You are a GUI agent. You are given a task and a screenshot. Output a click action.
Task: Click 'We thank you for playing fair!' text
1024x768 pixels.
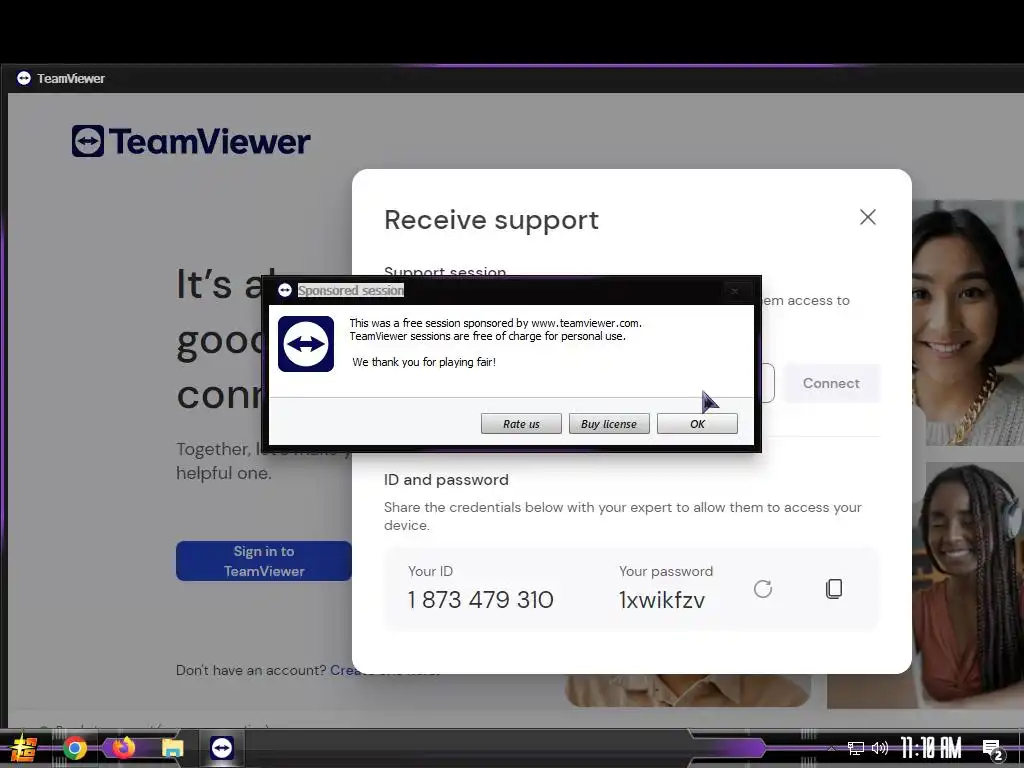(424, 362)
